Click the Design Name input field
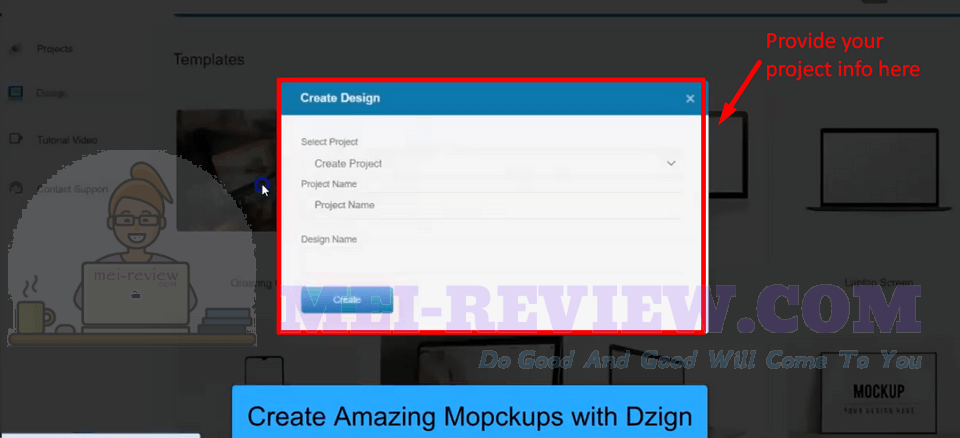This screenshot has width=960, height=438. pos(491,260)
